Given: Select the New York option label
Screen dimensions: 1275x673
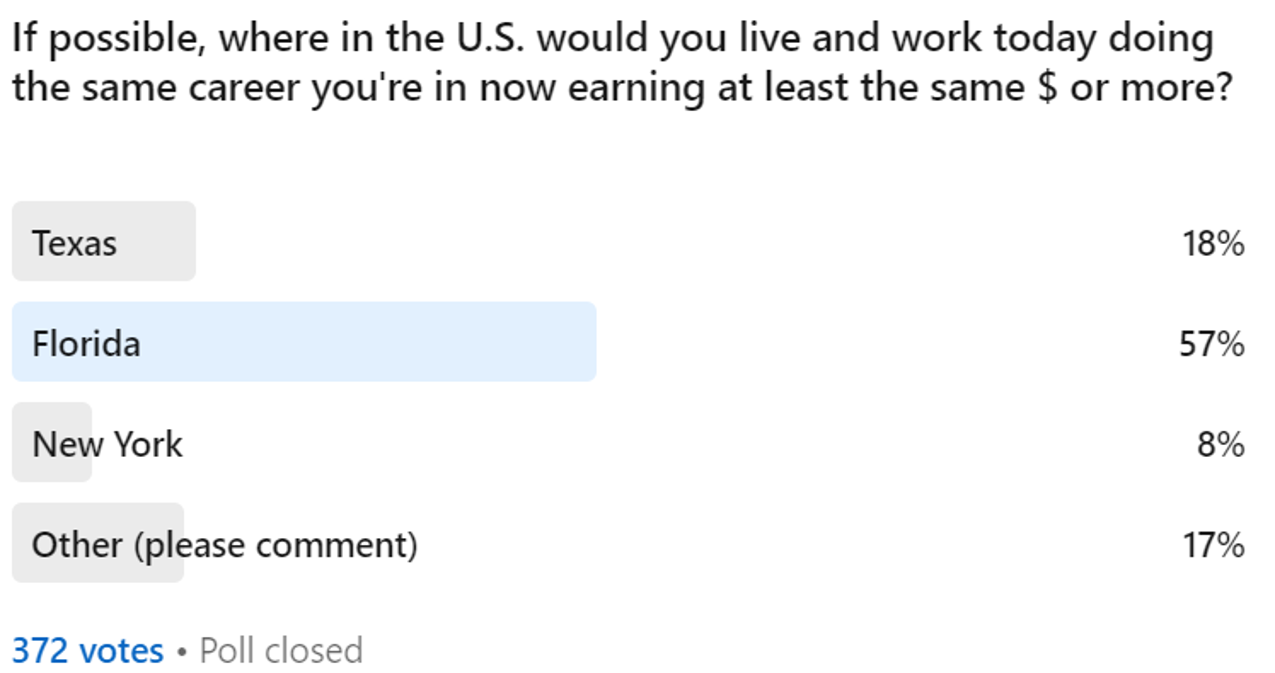Looking at the screenshot, I should pyautogui.click(x=107, y=444).
